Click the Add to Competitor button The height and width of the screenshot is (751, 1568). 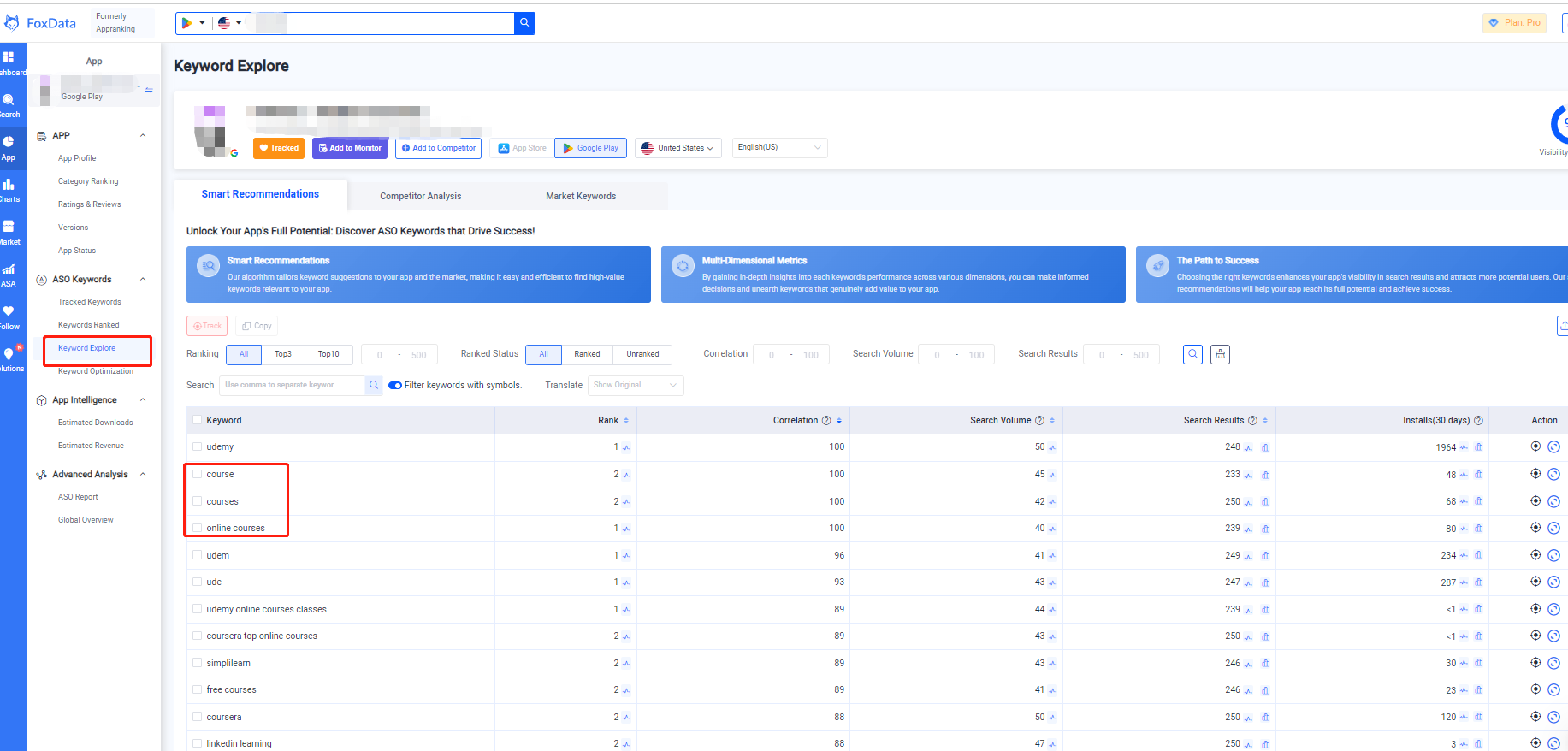point(439,148)
